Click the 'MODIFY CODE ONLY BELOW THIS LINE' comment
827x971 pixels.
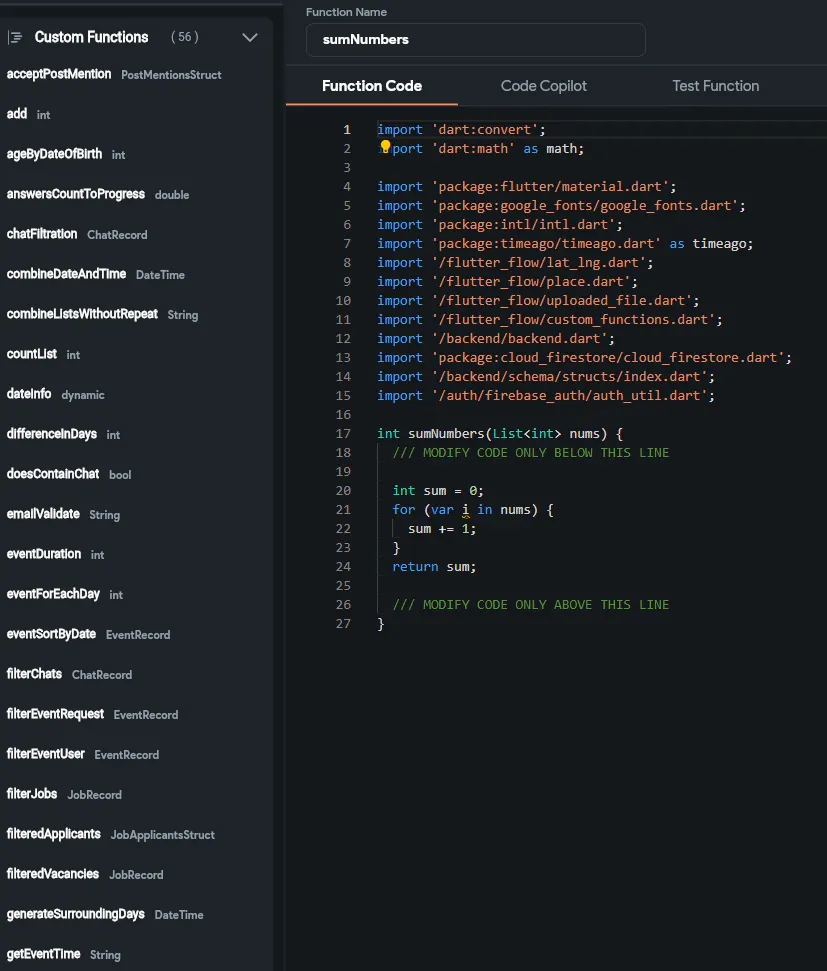tap(531, 453)
